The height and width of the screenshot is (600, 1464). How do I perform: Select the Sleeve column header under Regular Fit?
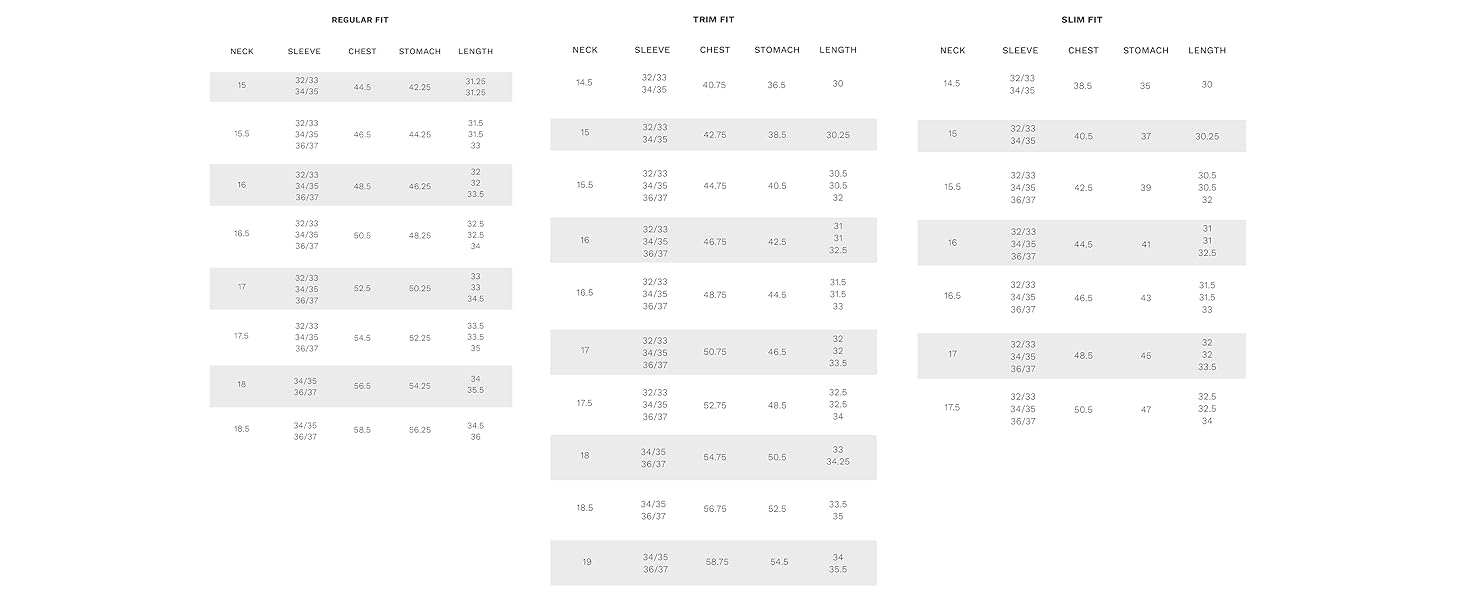tap(304, 51)
